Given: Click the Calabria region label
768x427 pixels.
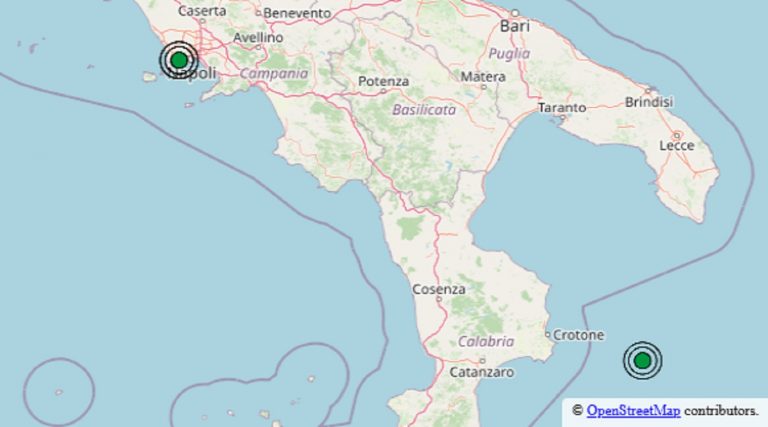Looking at the screenshot, I should 486,341.
